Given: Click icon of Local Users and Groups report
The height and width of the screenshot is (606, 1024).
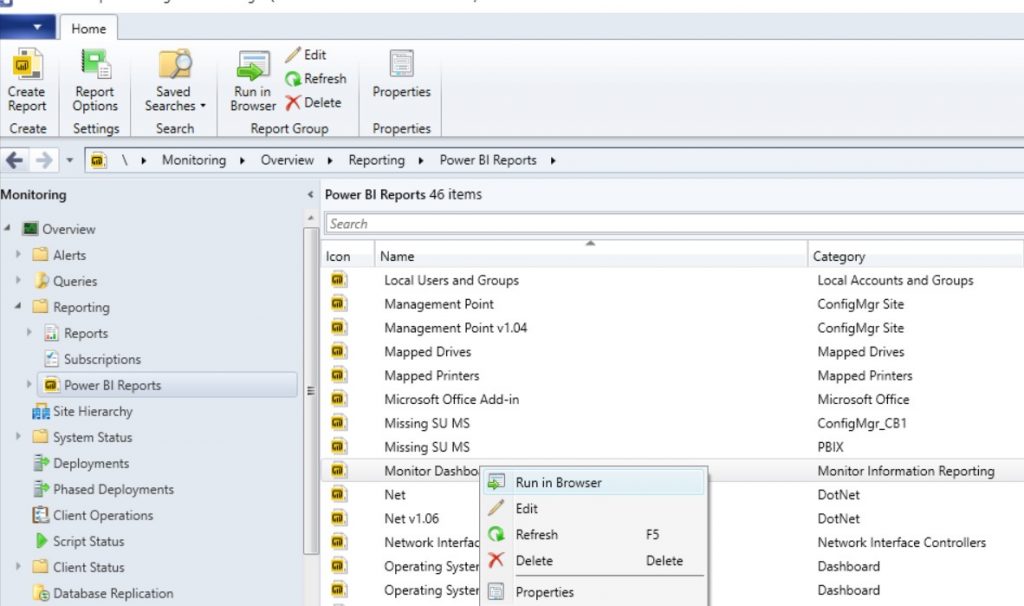Looking at the screenshot, I should point(338,280).
